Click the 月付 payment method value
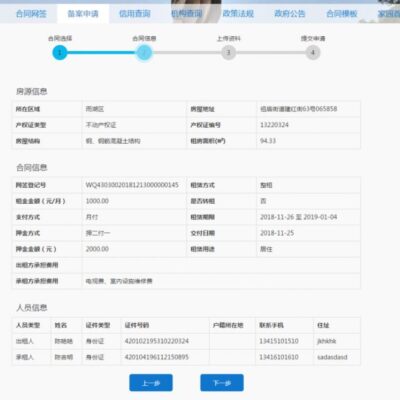This screenshot has width=400, height=400. point(92,217)
